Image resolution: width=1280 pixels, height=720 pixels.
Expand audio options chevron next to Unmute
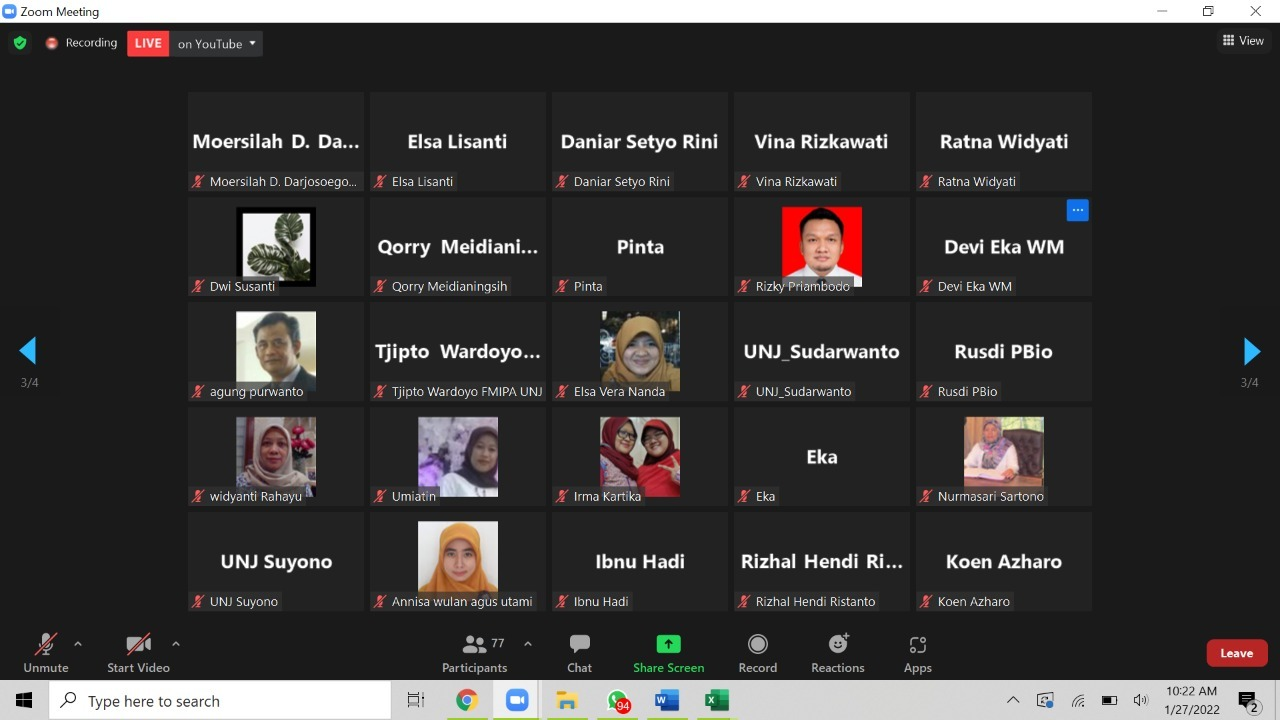point(78,644)
